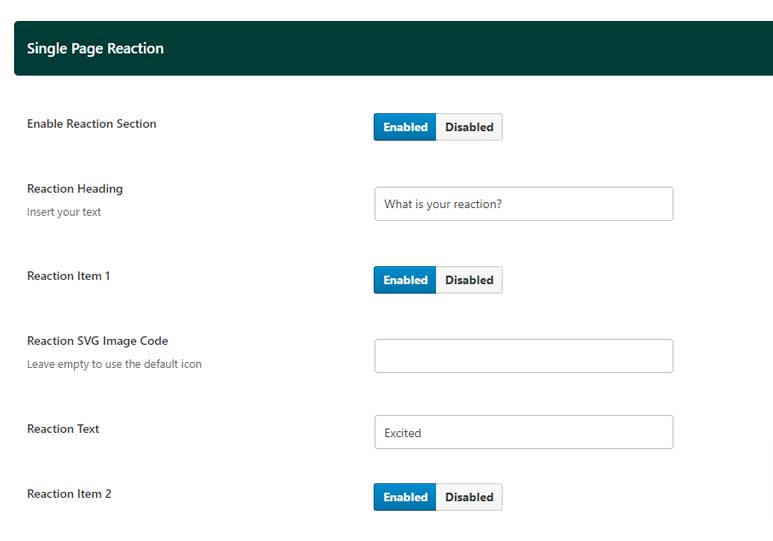Select the Reaction Text field containing Excited
773x541 pixels.
524,432
